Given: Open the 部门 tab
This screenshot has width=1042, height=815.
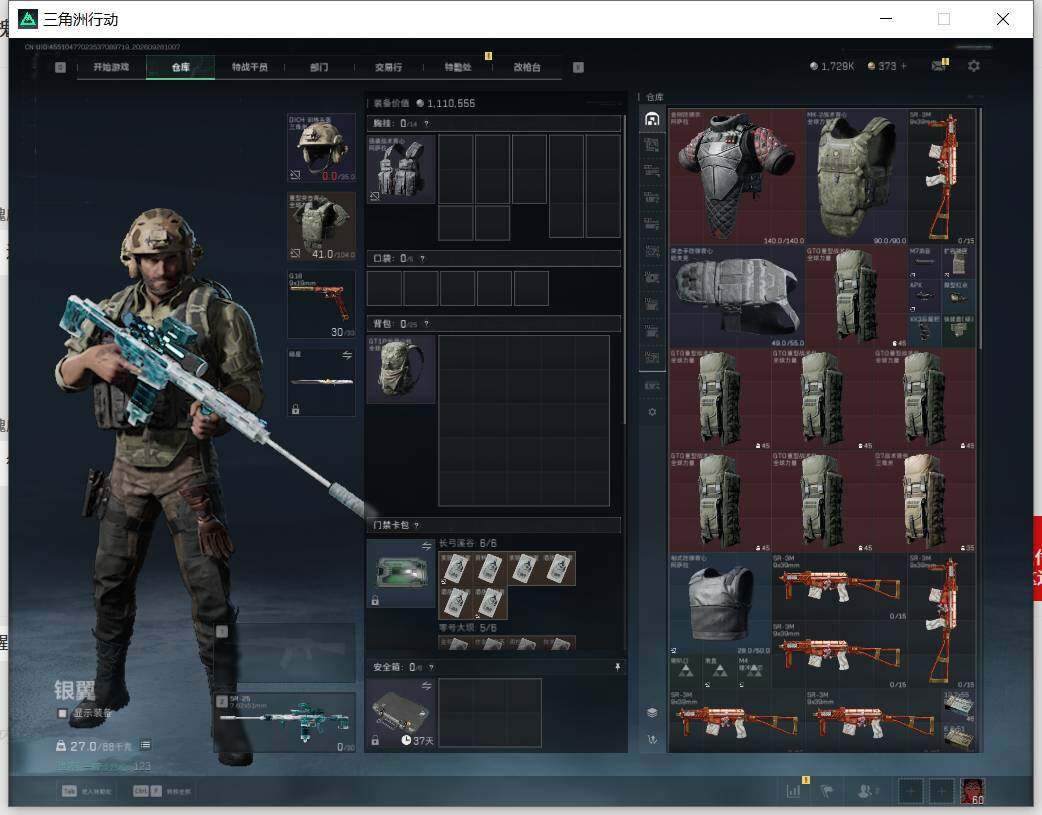Looking at the screenshot, I should point(319,67).
